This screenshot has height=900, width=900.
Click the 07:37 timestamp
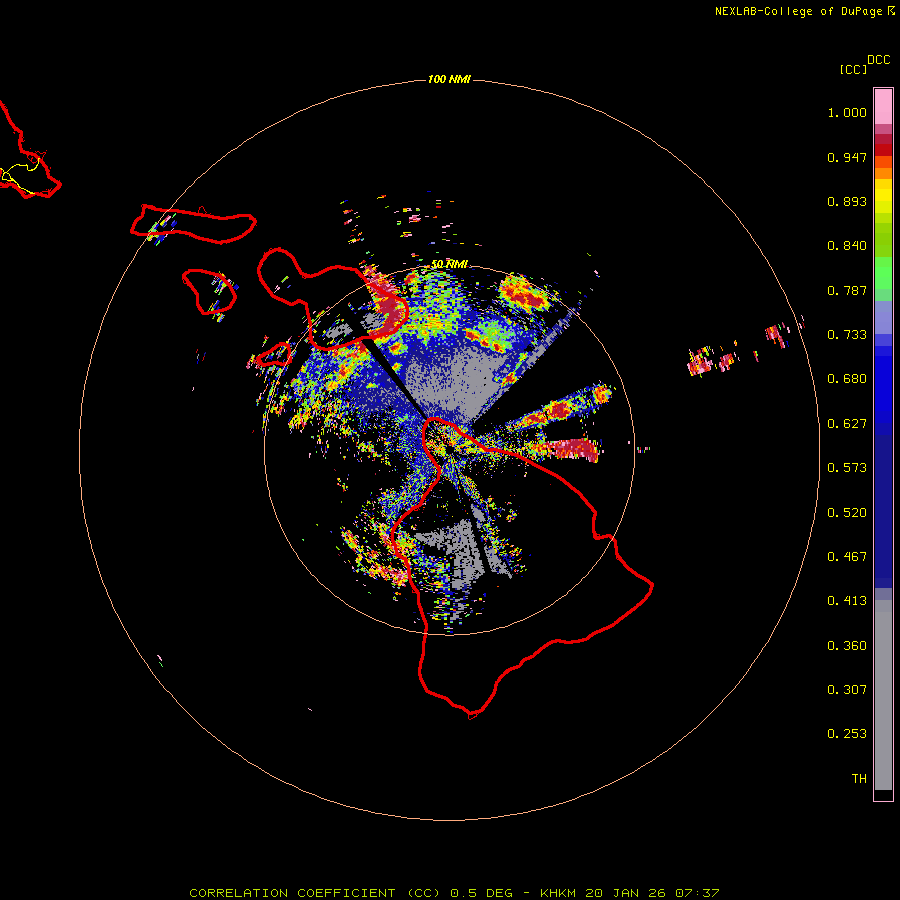(x=695, y=893)
